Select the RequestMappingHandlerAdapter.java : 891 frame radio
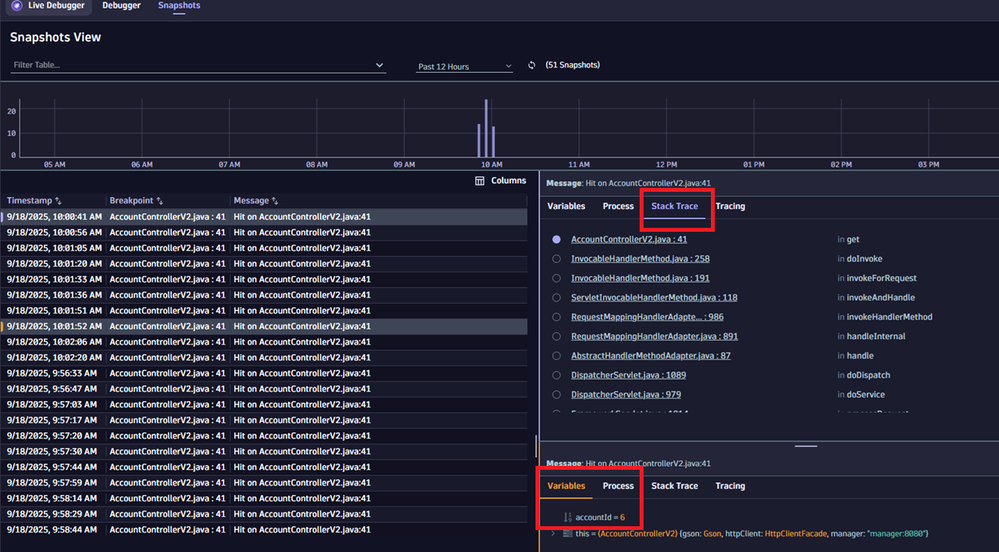This screenshot has width=999, height=552. tap(557, 337)
